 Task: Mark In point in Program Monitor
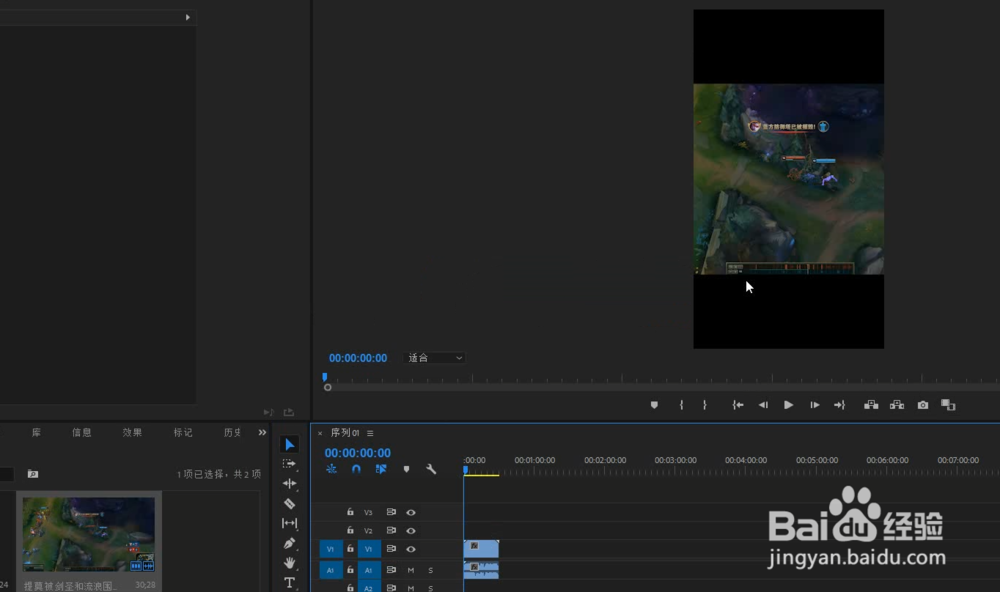681,405
